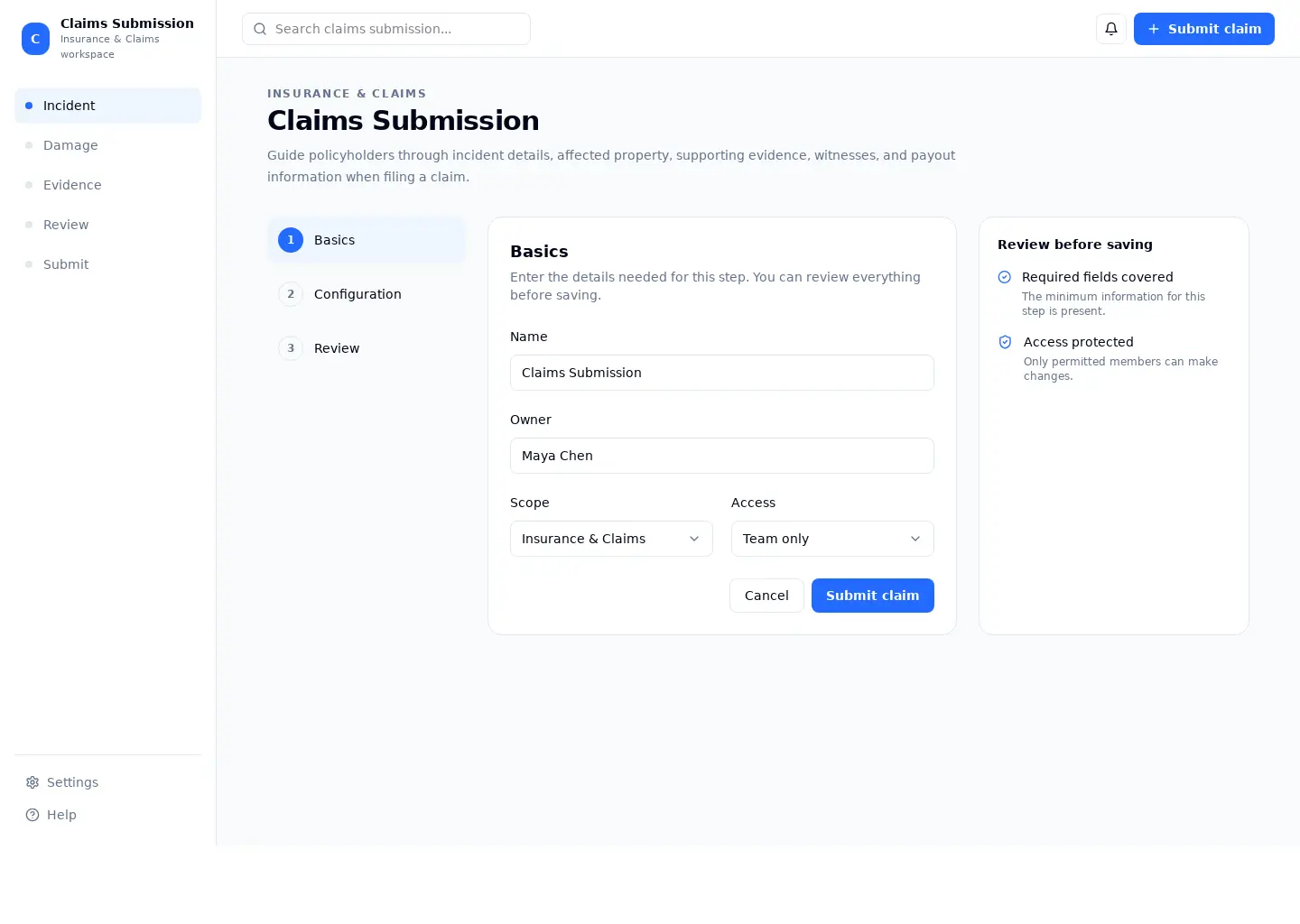Open Help link in sidebar

(108, 815)
